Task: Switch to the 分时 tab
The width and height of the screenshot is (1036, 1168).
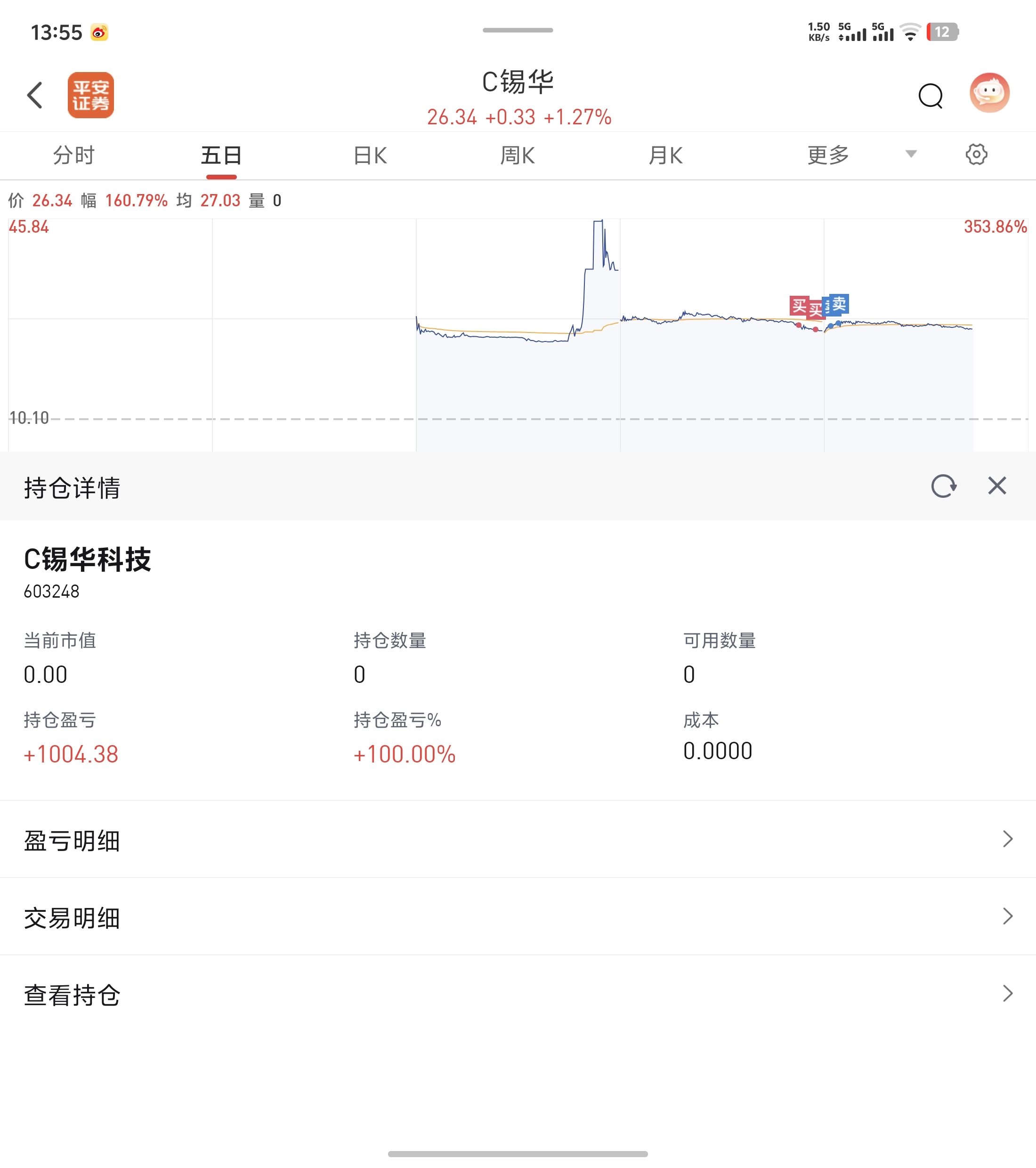Action: [74, 155]
